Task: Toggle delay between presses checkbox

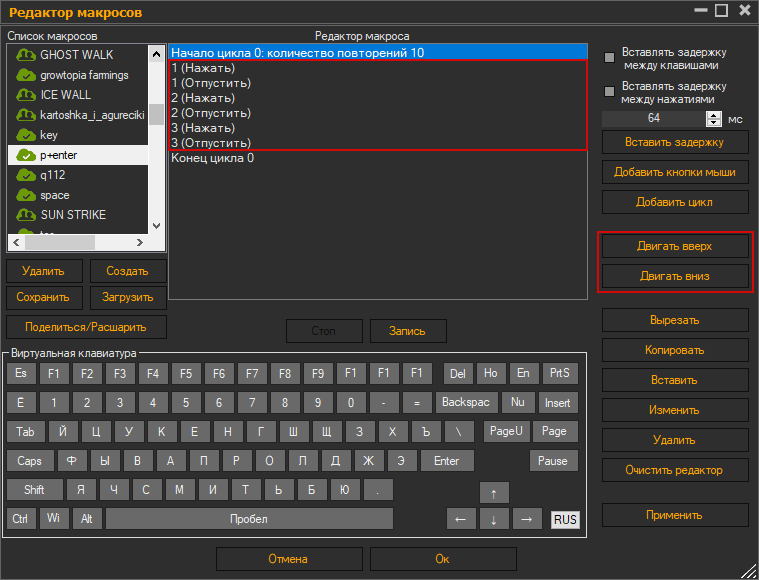Action: pos(609,92)
